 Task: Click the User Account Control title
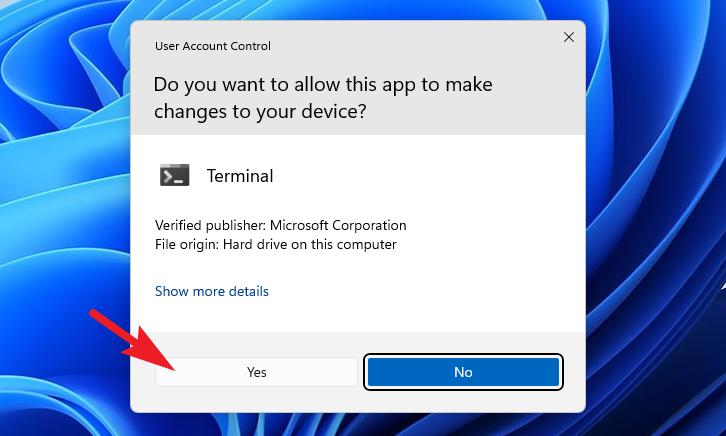(213, 46)
